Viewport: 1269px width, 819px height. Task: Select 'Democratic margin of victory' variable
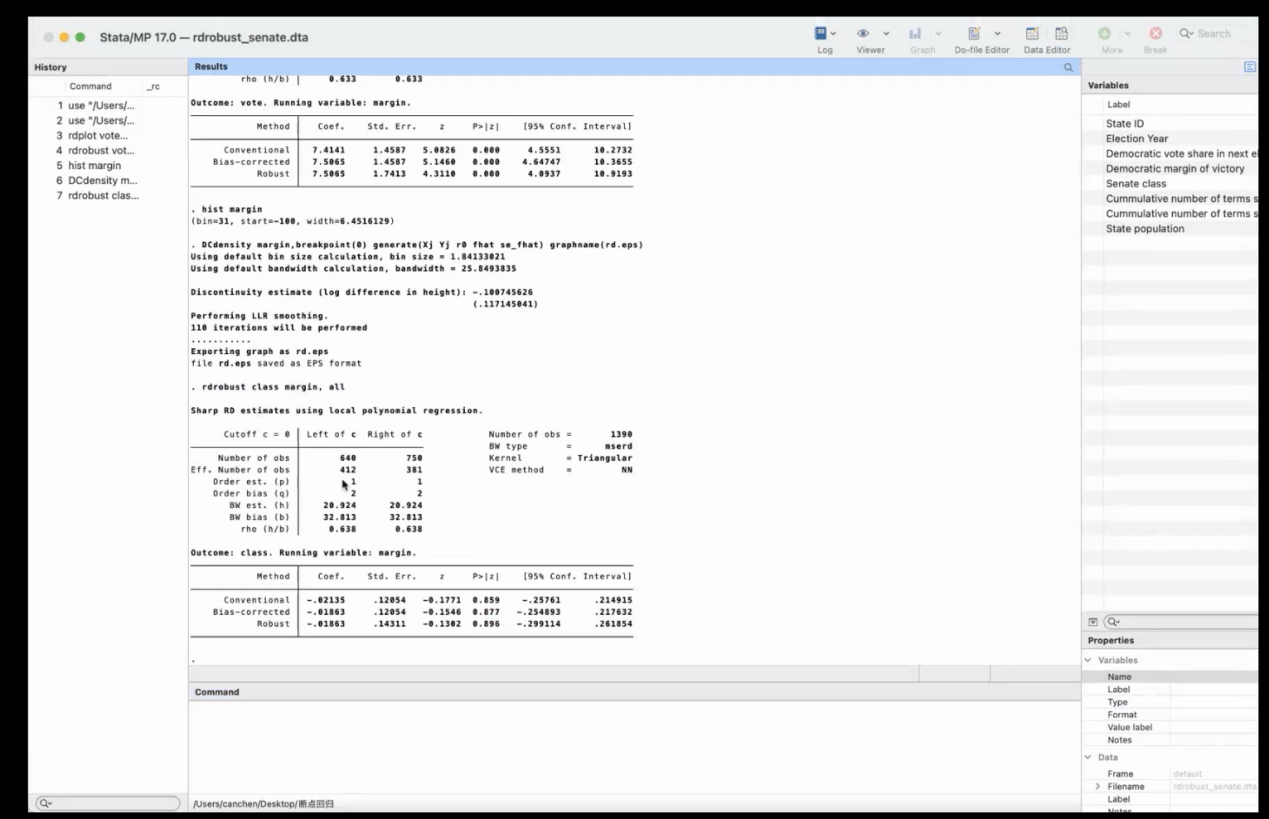[1175, 169]
